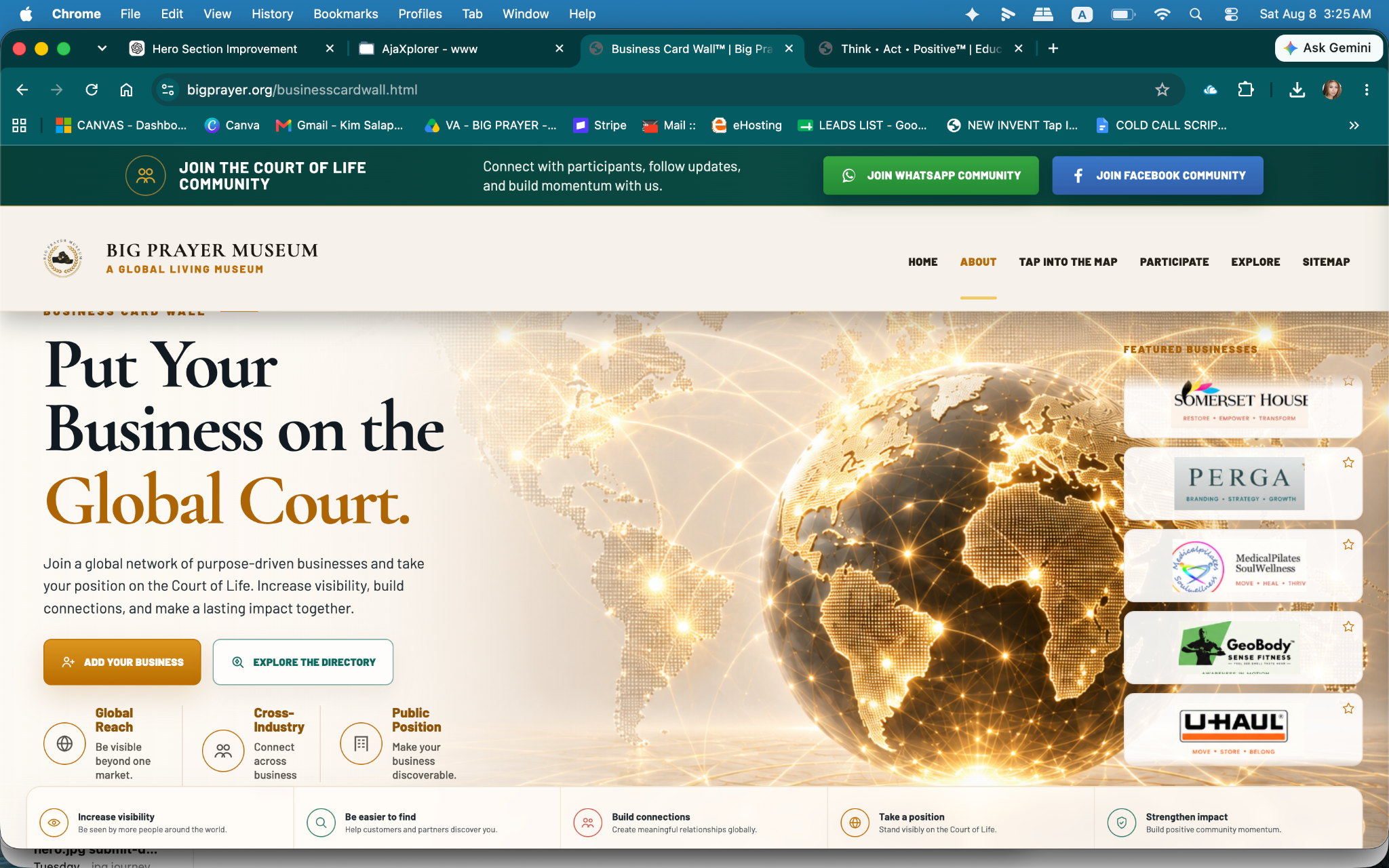The height and width of the screenshot is (868, 1389).
Task: Open the Gmail bookmark
Action: click(x=339, y=125)
